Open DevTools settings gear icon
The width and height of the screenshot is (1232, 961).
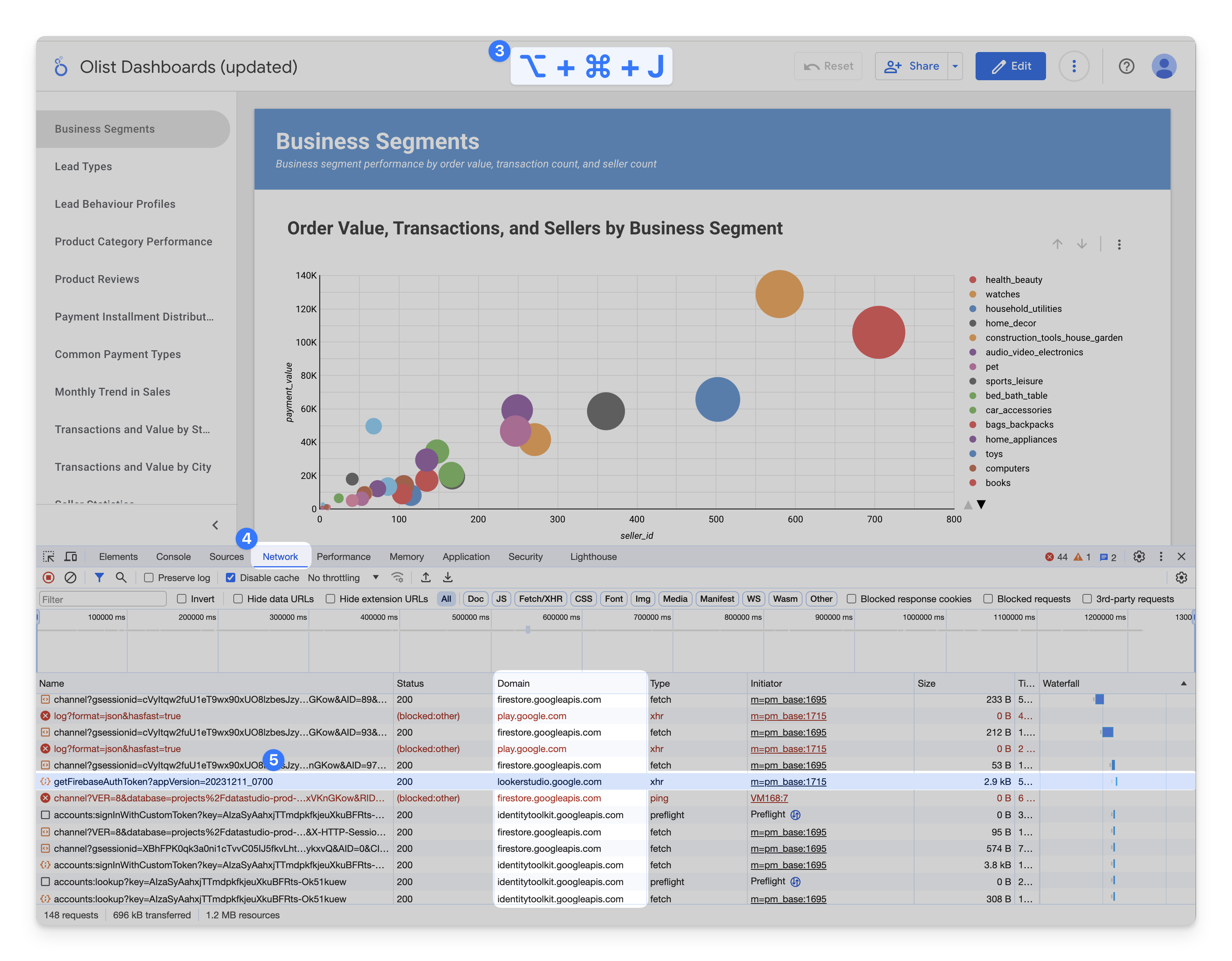tap(1139, 557)
